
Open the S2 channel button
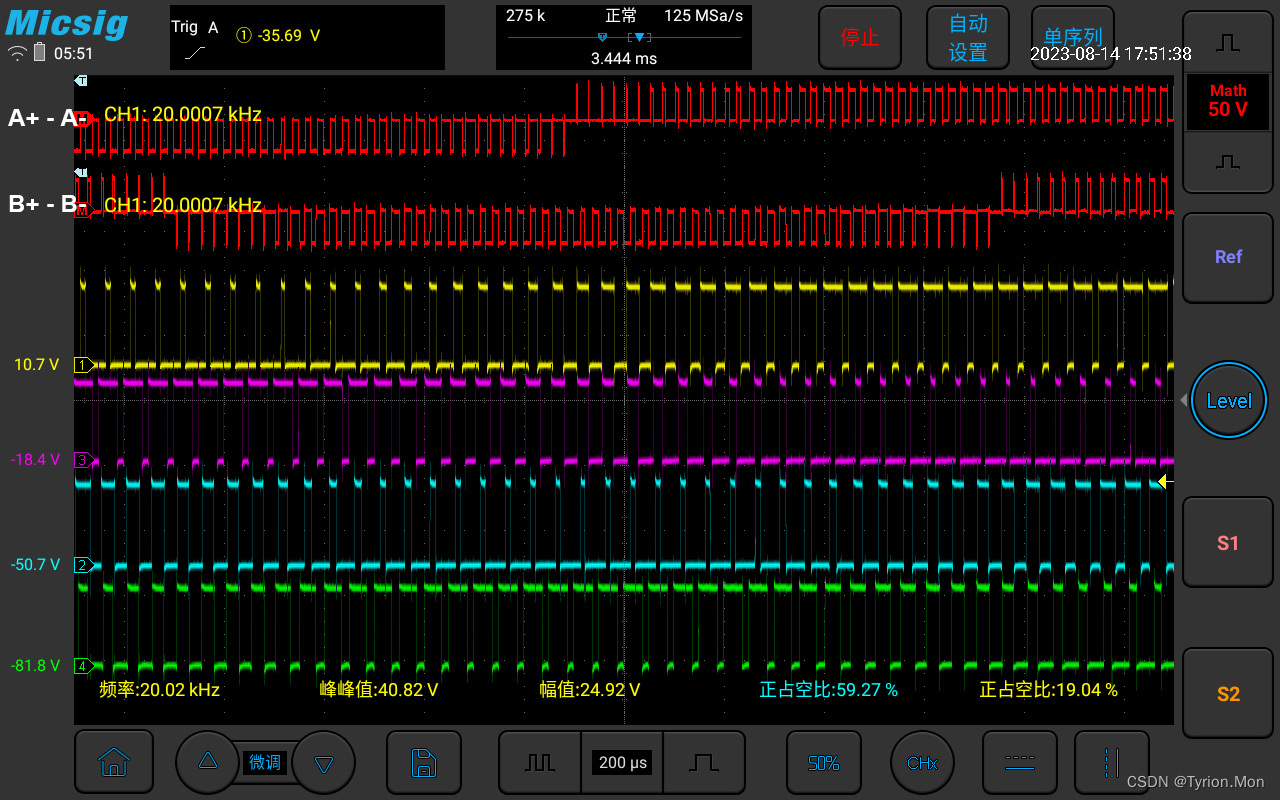click(1228, 693)
